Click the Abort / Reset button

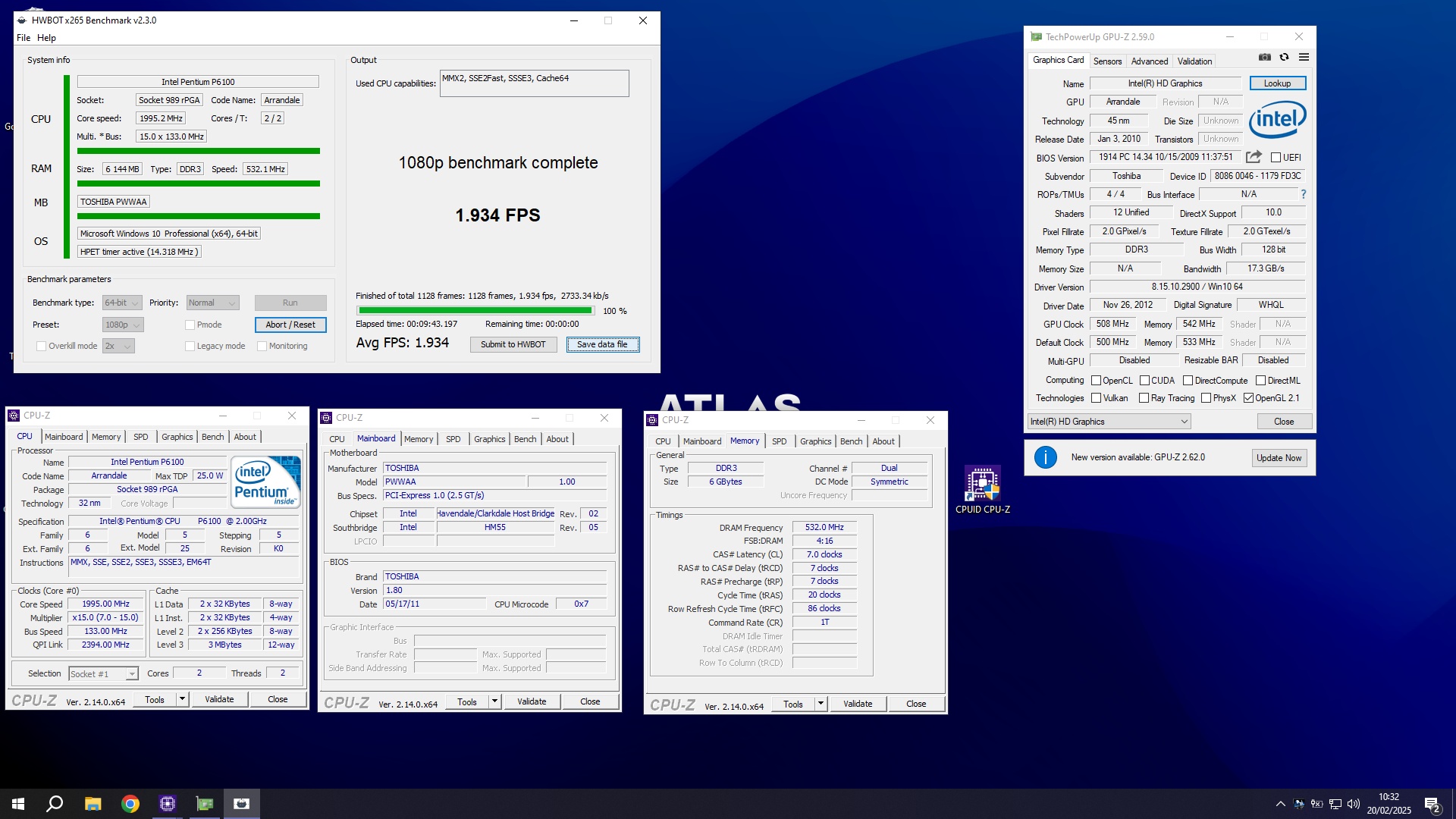coord(290,325)
